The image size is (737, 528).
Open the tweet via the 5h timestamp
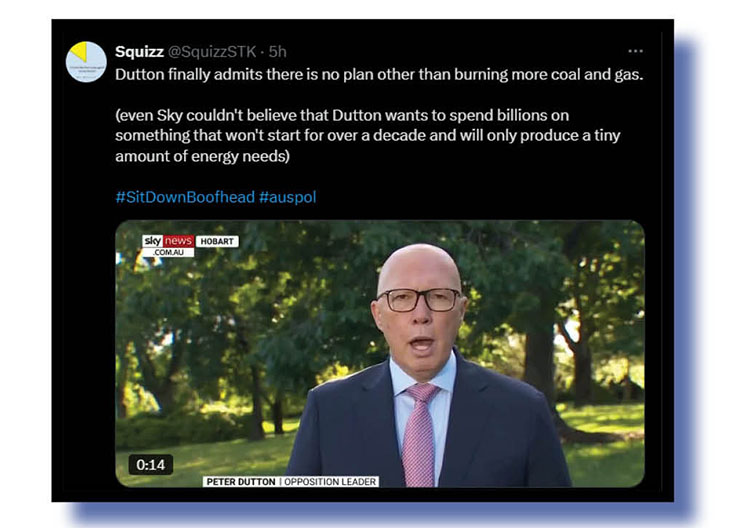[x=277, y=52]
